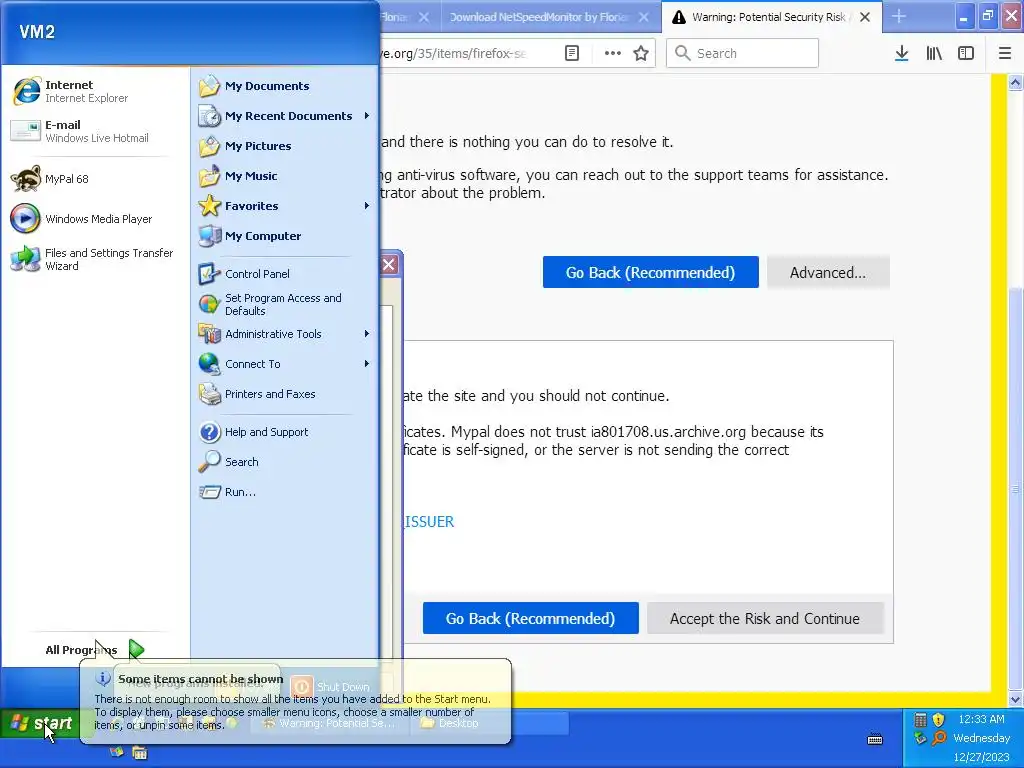Expand My Recent Documents submenu
The image size is (1024, 768).
285,116
